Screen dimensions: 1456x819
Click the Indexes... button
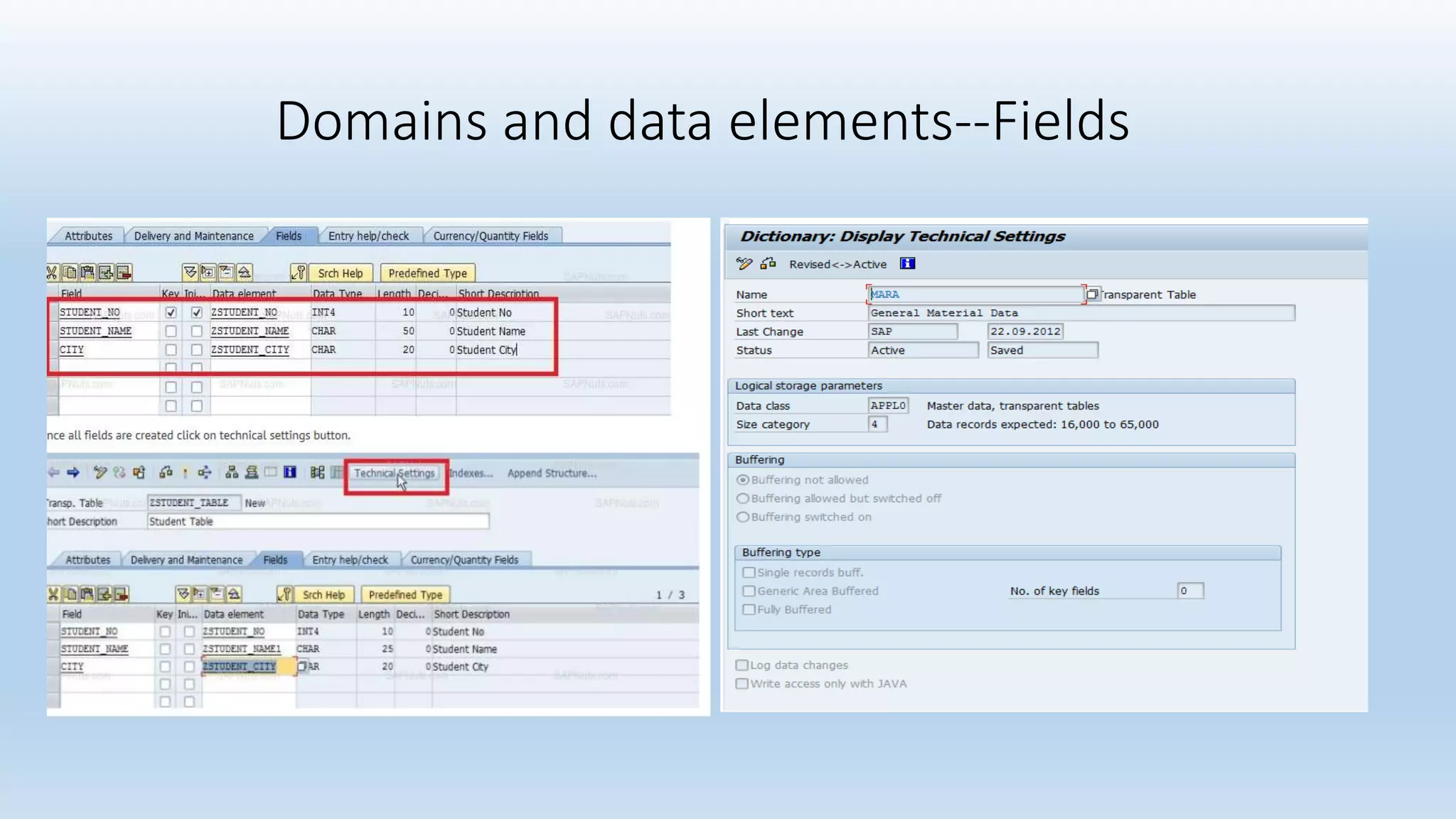click(x=471, y=473)
